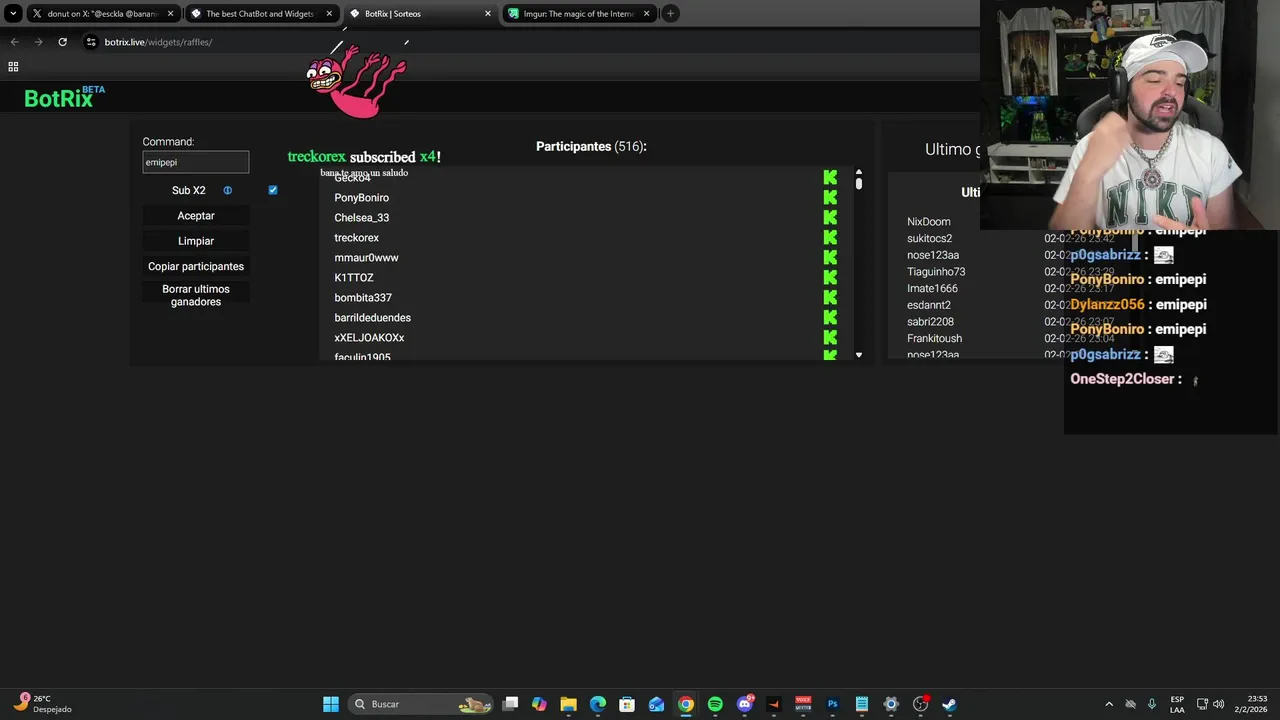The height and width of the screenshot is (720, 1280).
Task: Open File Explorer from the taskbar
Action: tap(568, 704)
